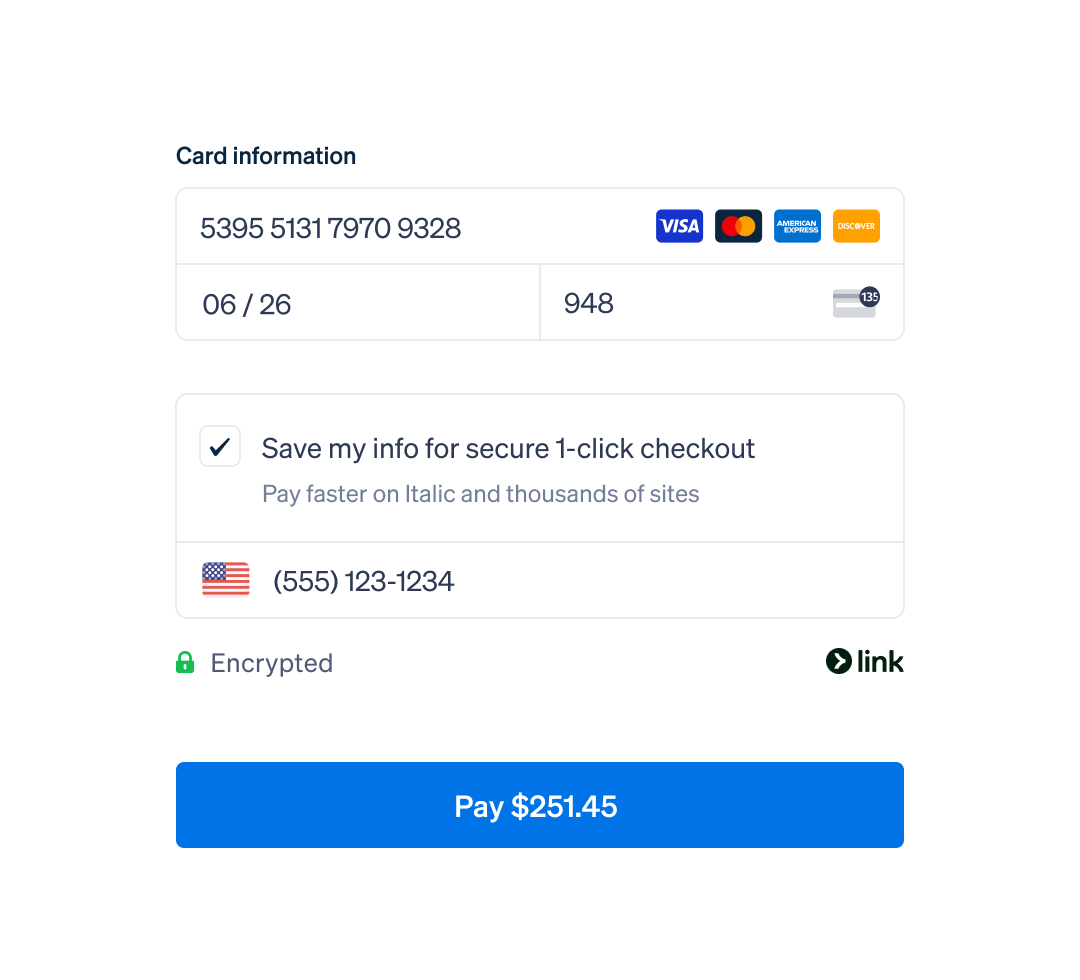This screenshot has width=1080, height=980.
Task: Open country selector via US flag
Action: pos(226,579)
